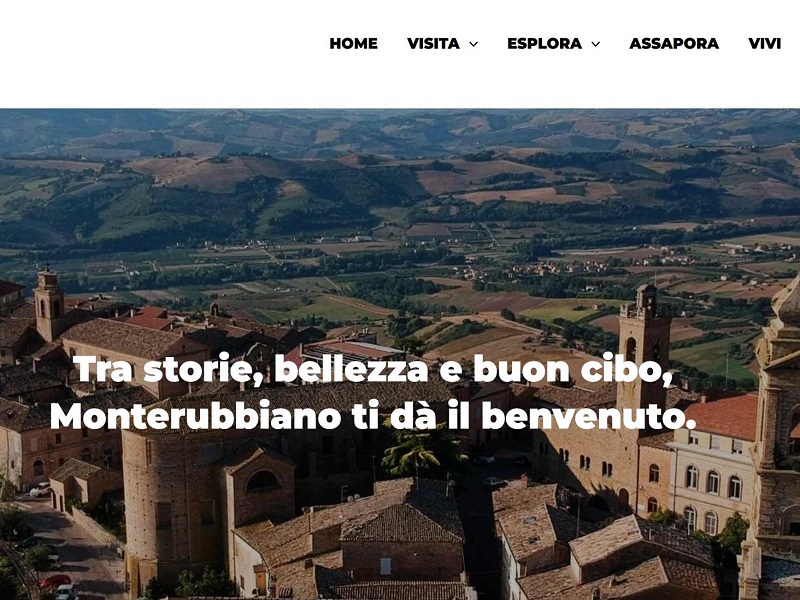
Task: Open the ESPLORA menu item
Action: (544, 43)
